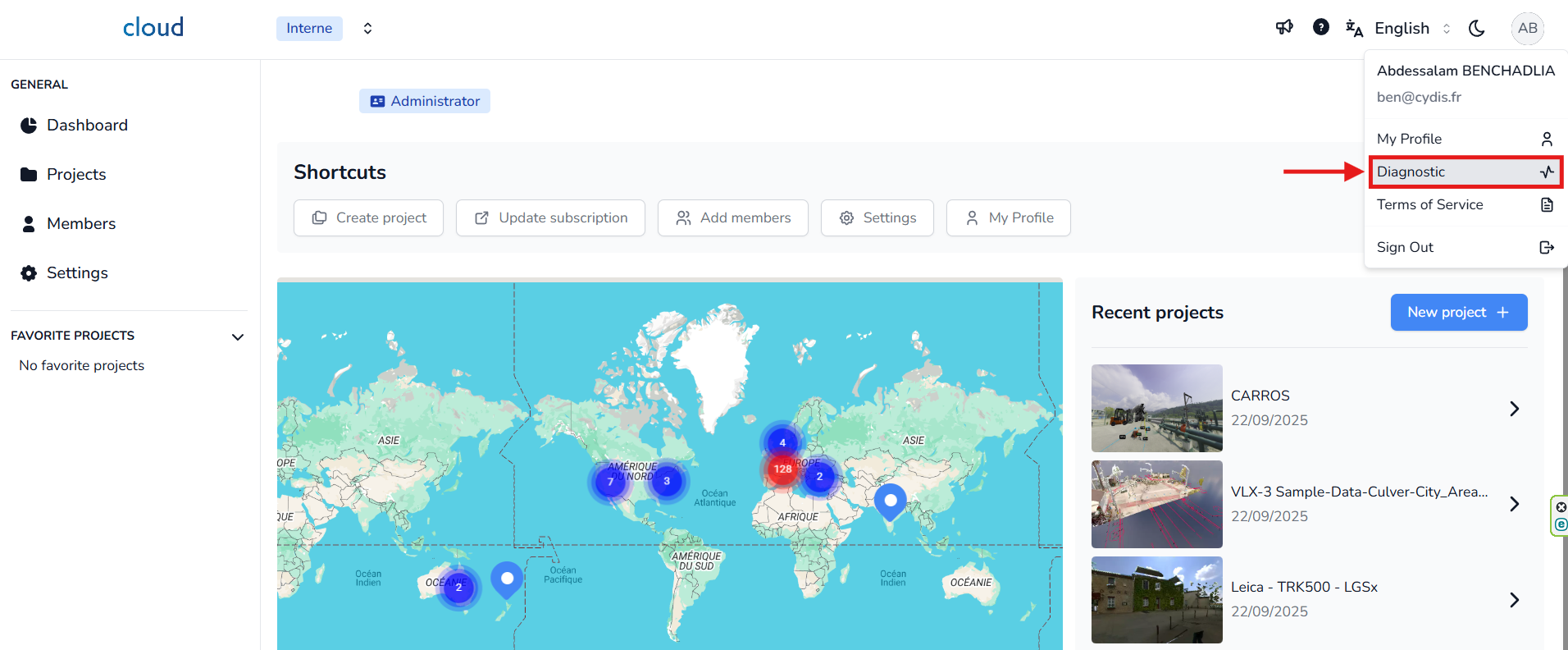
Task: Click chevron next to Leica TRK500 project
Action: pos(1514,600)
